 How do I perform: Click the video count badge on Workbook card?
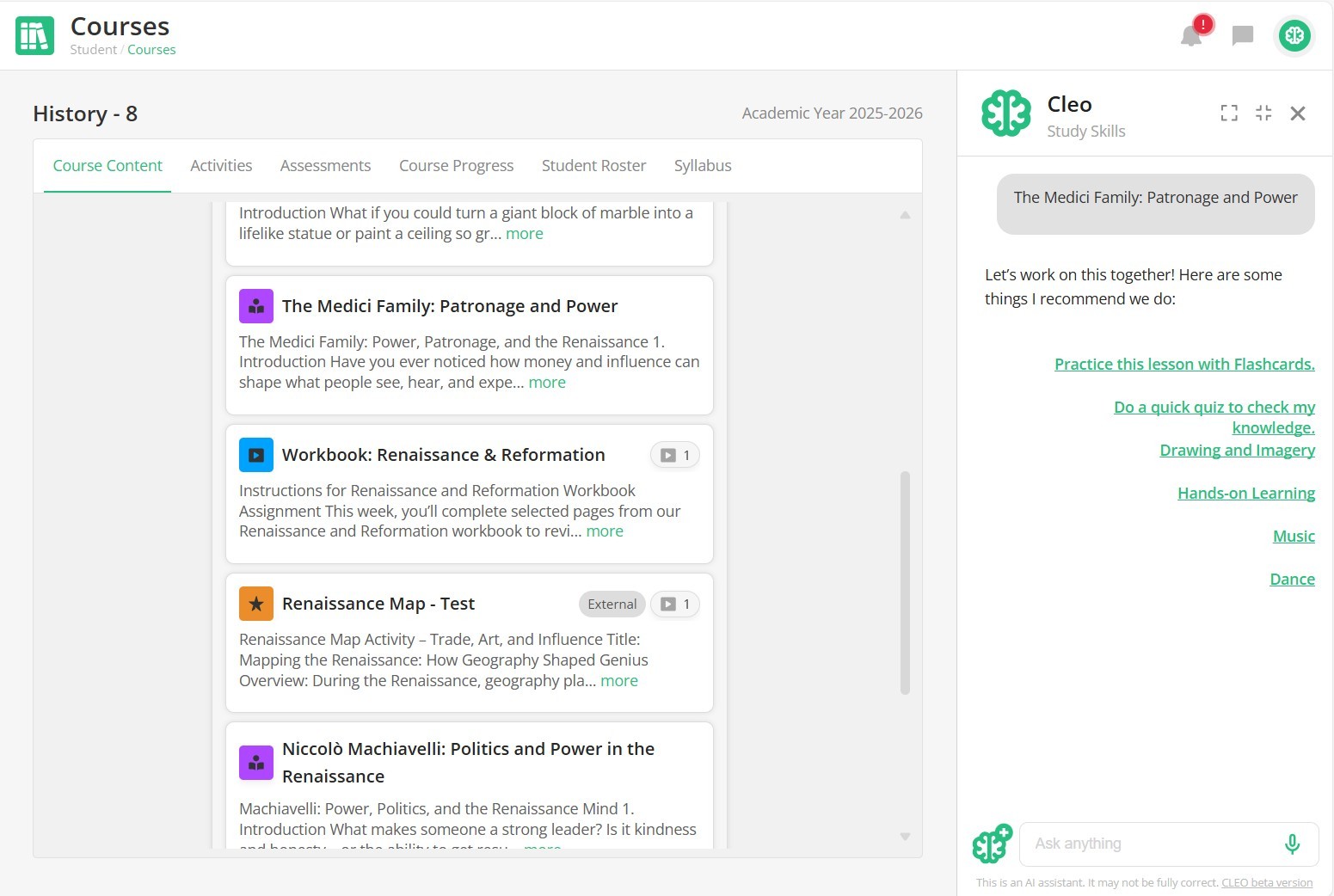675,455
